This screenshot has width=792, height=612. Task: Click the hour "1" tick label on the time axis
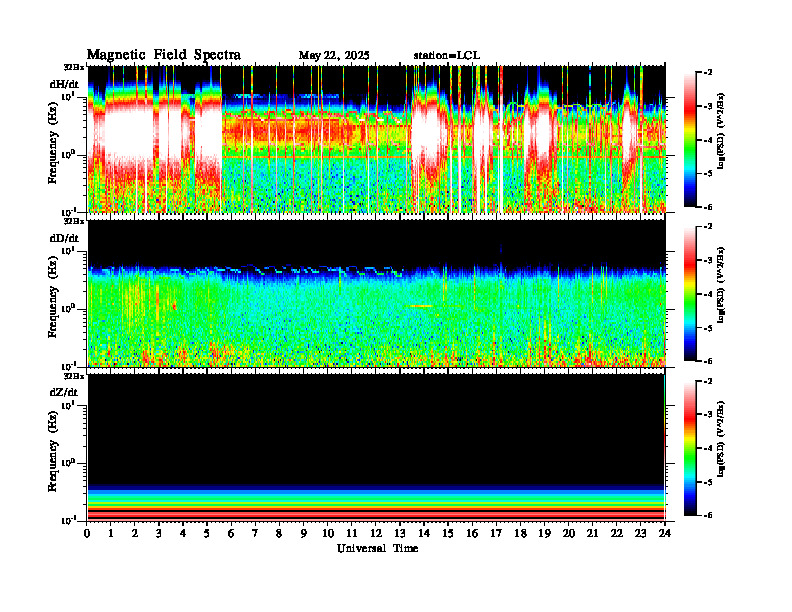pos(111,533)
